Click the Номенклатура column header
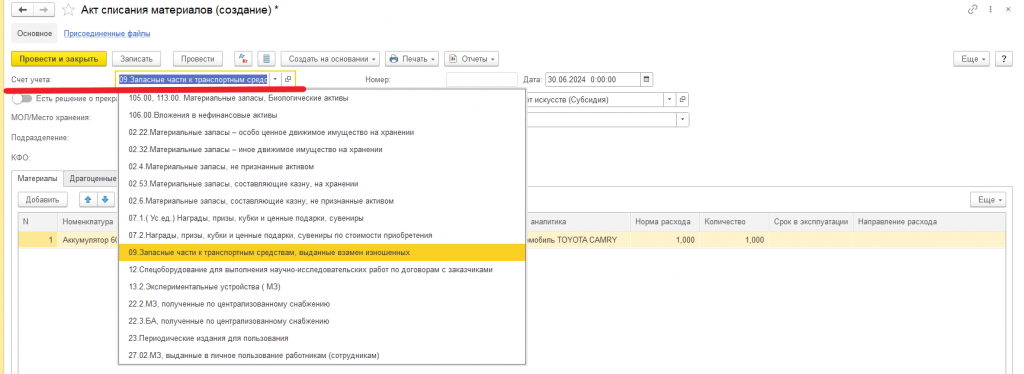1024x374 pixels. click(88, 222)
